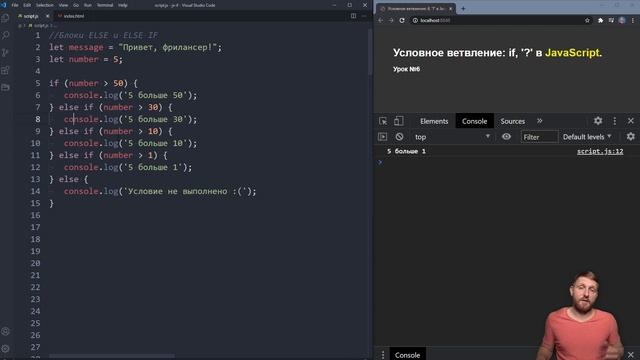Open editor More Actions ellipsis
Viewport: 640px width, 360px height.
pyautogui.click(x=364, y=16)
